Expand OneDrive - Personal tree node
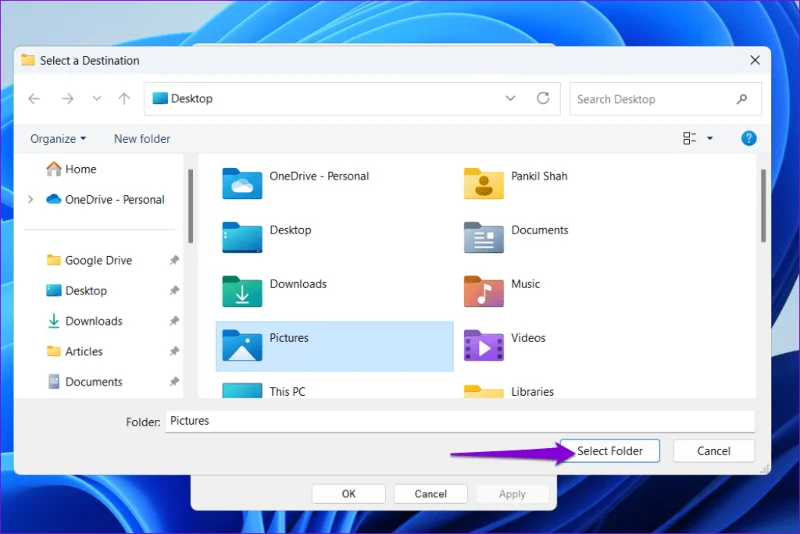Viewport: 800px width, 534px height. pos(31,199)
